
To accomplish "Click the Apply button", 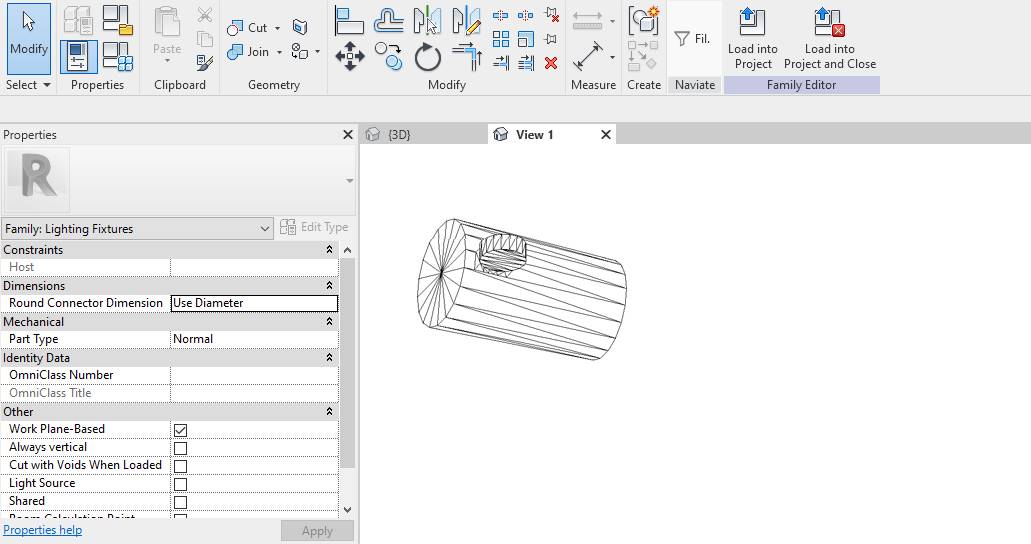I will coord(317,531).
